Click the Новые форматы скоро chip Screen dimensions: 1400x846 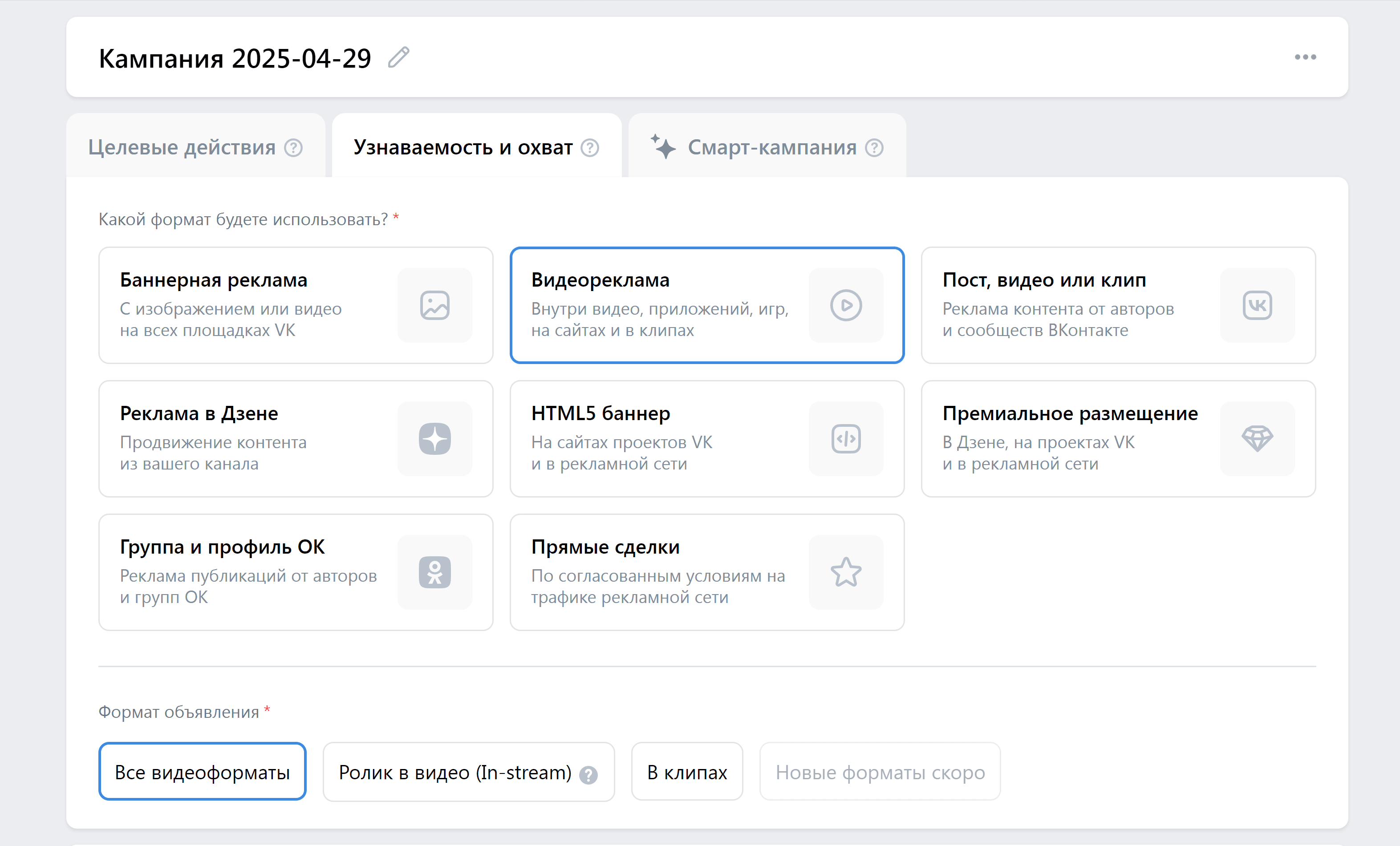click(880, 772)
